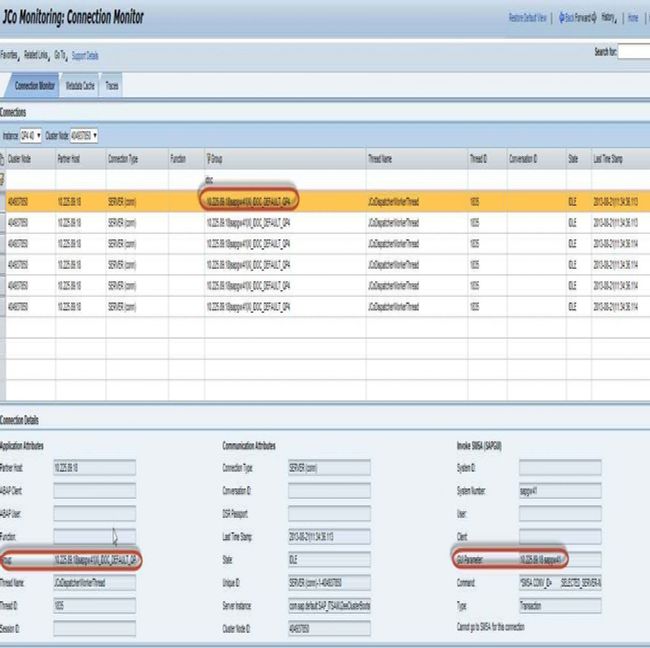The image size is (650, 648).
Task: Click JCoDispatcherWorkerThread in the fifth connection row
Action: pyautogui.click(x=393, y=286)
